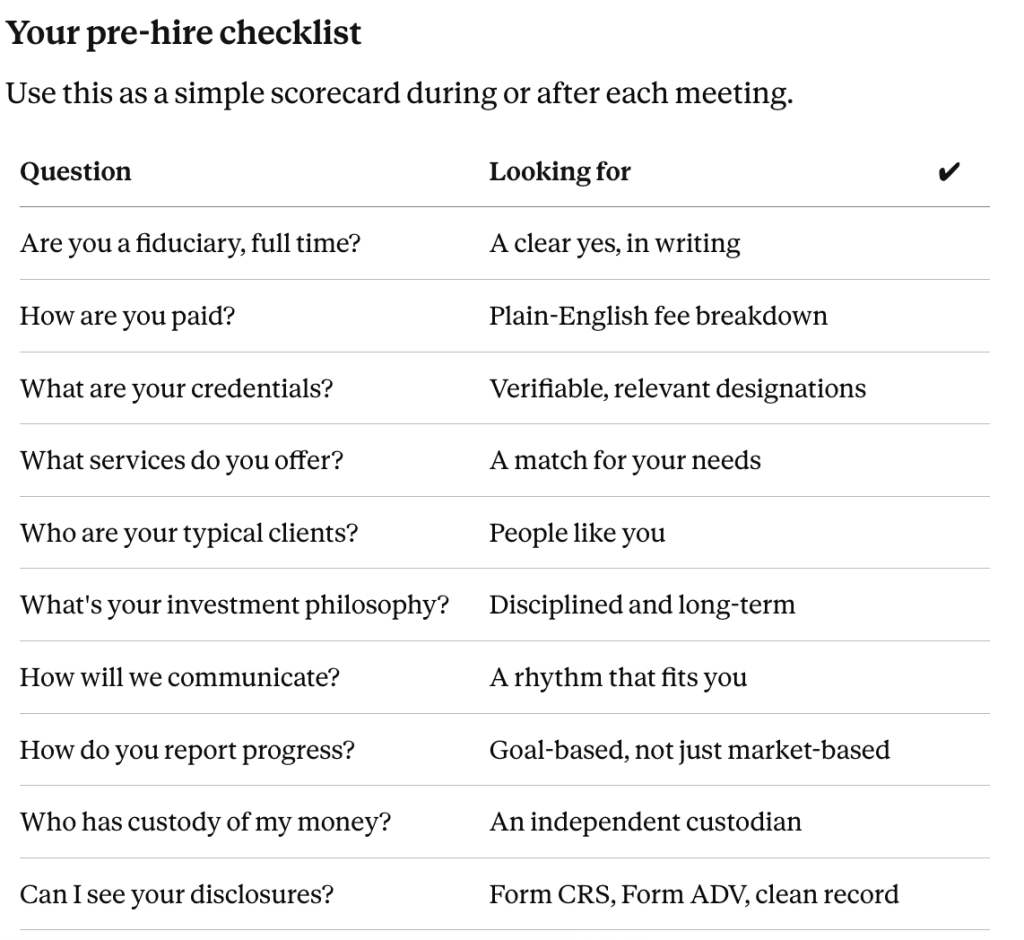
Task: Click the 'How will we communicate?' question
Action: (180, 677)
